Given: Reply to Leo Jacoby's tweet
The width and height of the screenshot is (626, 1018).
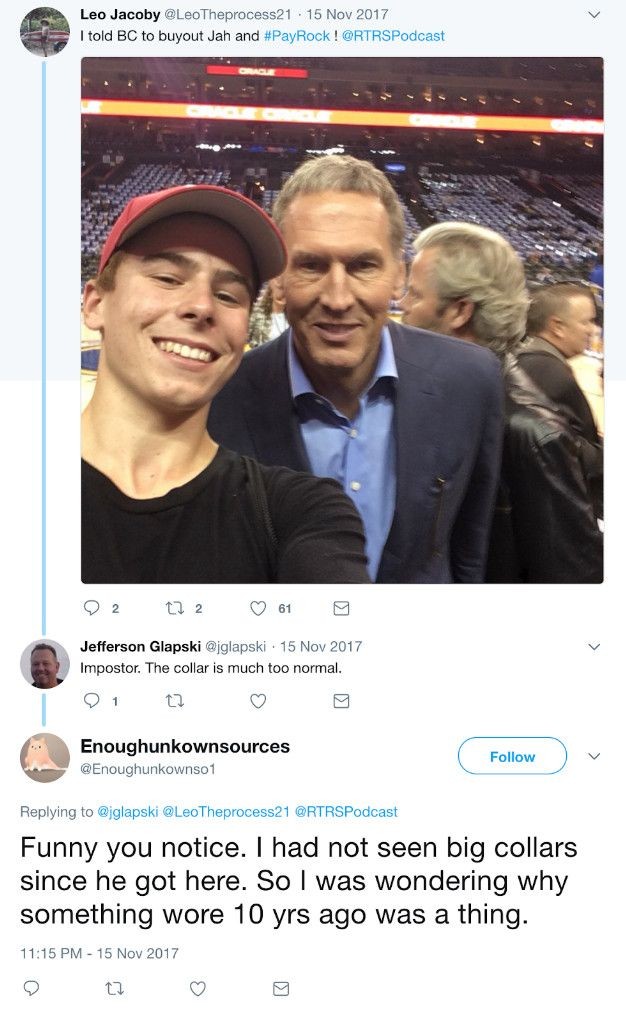Looking at the screenshot, I should point(92,608).
